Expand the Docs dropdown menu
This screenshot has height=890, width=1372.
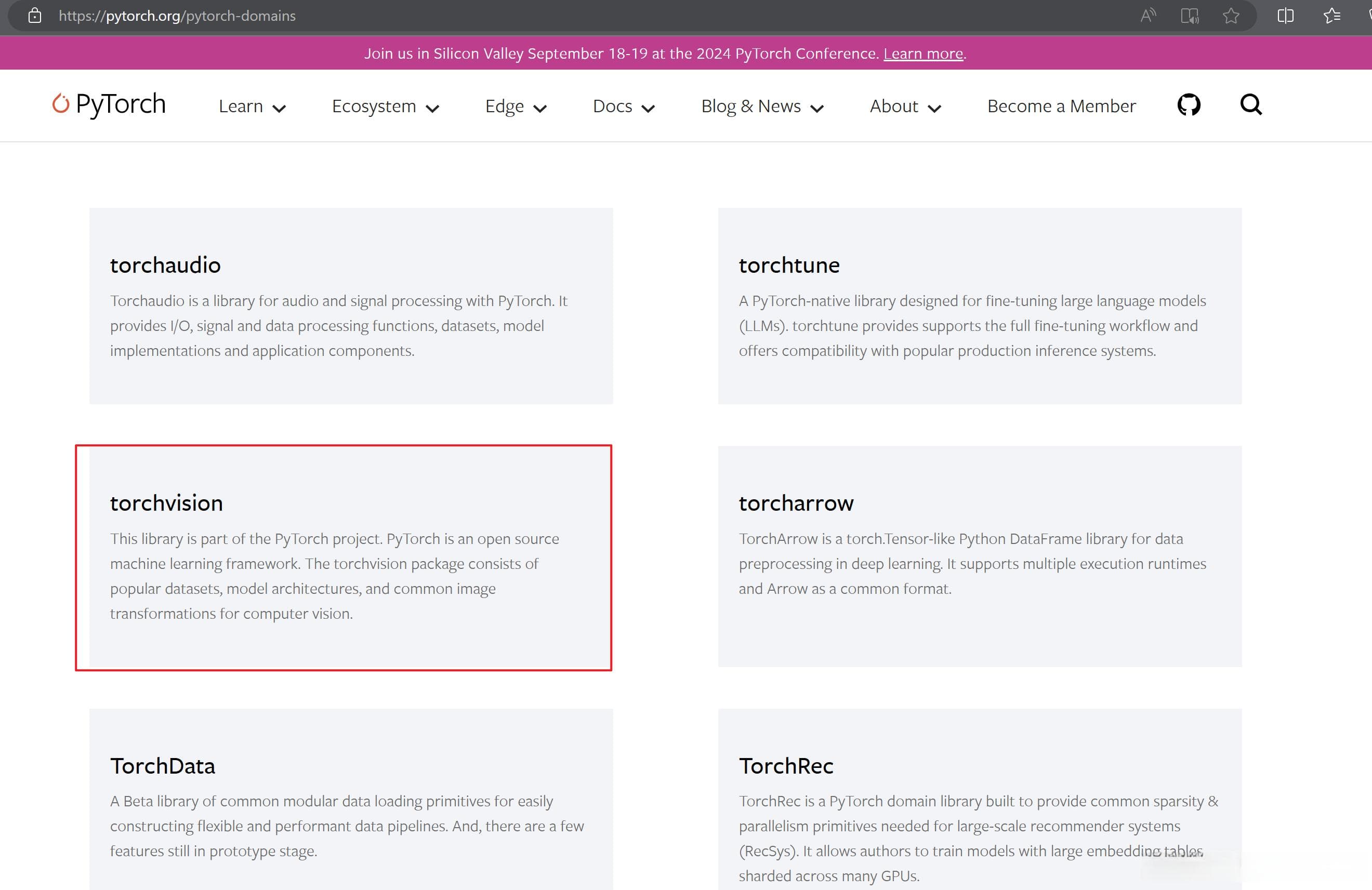coord(623,106)
